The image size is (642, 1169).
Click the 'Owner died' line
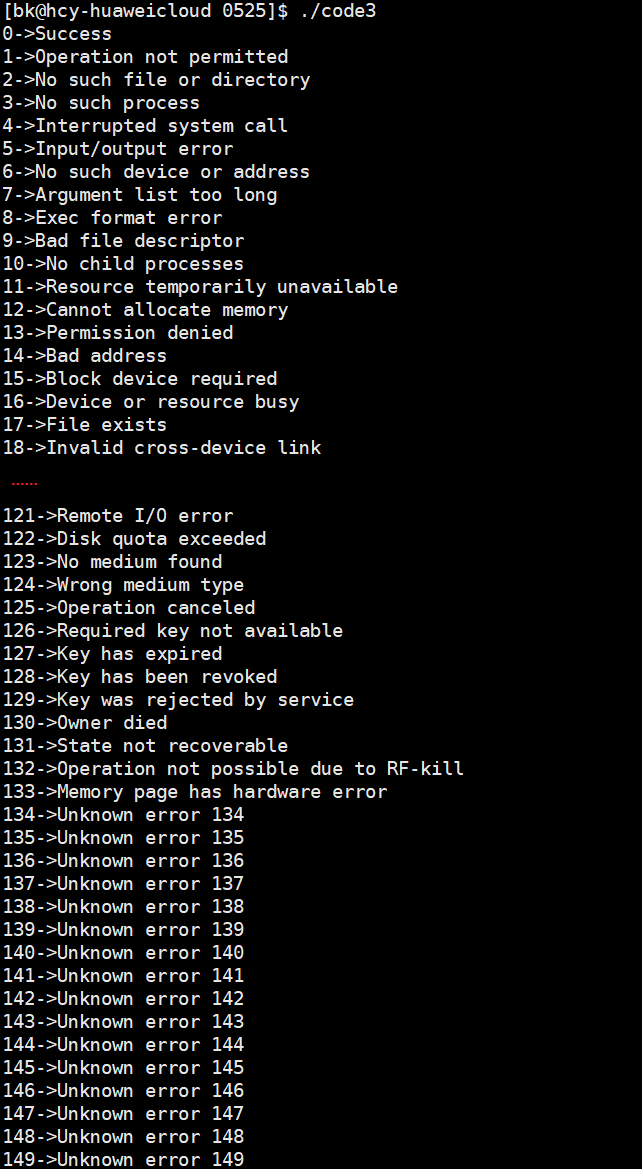pyautogui.click(x=85, y=723)
